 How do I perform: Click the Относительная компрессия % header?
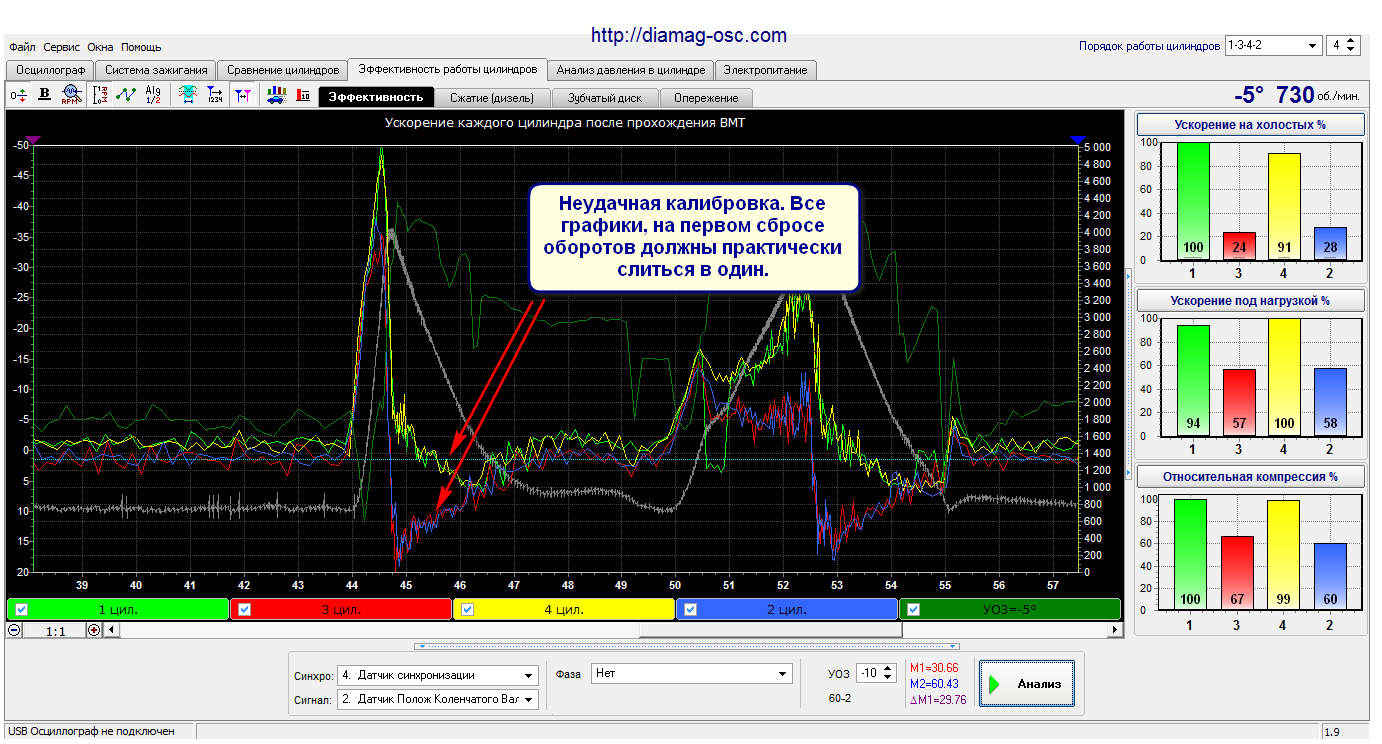[1251, 477]
